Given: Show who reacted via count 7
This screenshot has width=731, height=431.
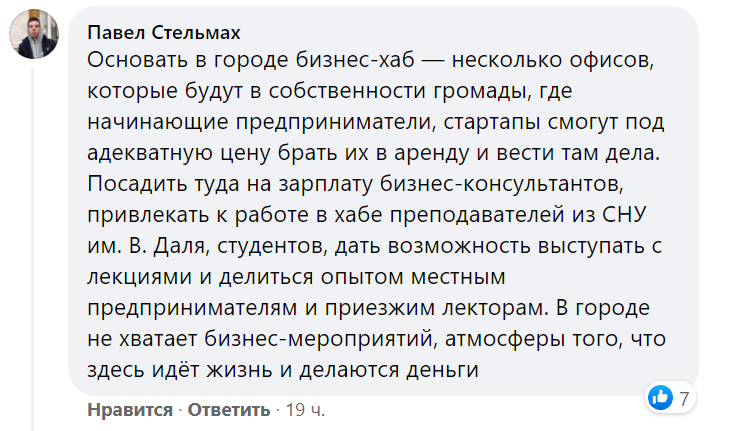Looking at the screenshot, I should [x=684, y=398].
